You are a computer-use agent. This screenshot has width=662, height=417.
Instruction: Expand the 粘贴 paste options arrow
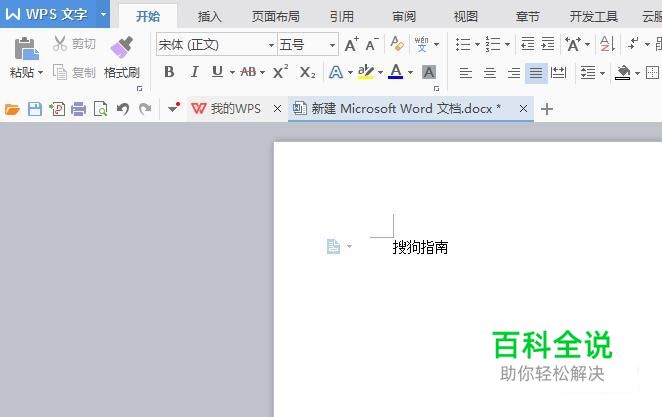click(x=41, y=73)
